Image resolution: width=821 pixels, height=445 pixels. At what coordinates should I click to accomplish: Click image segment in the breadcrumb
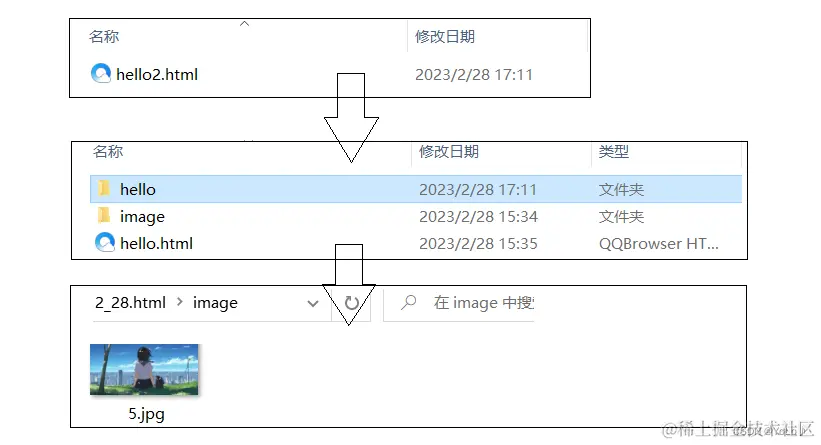click(215, 303)
